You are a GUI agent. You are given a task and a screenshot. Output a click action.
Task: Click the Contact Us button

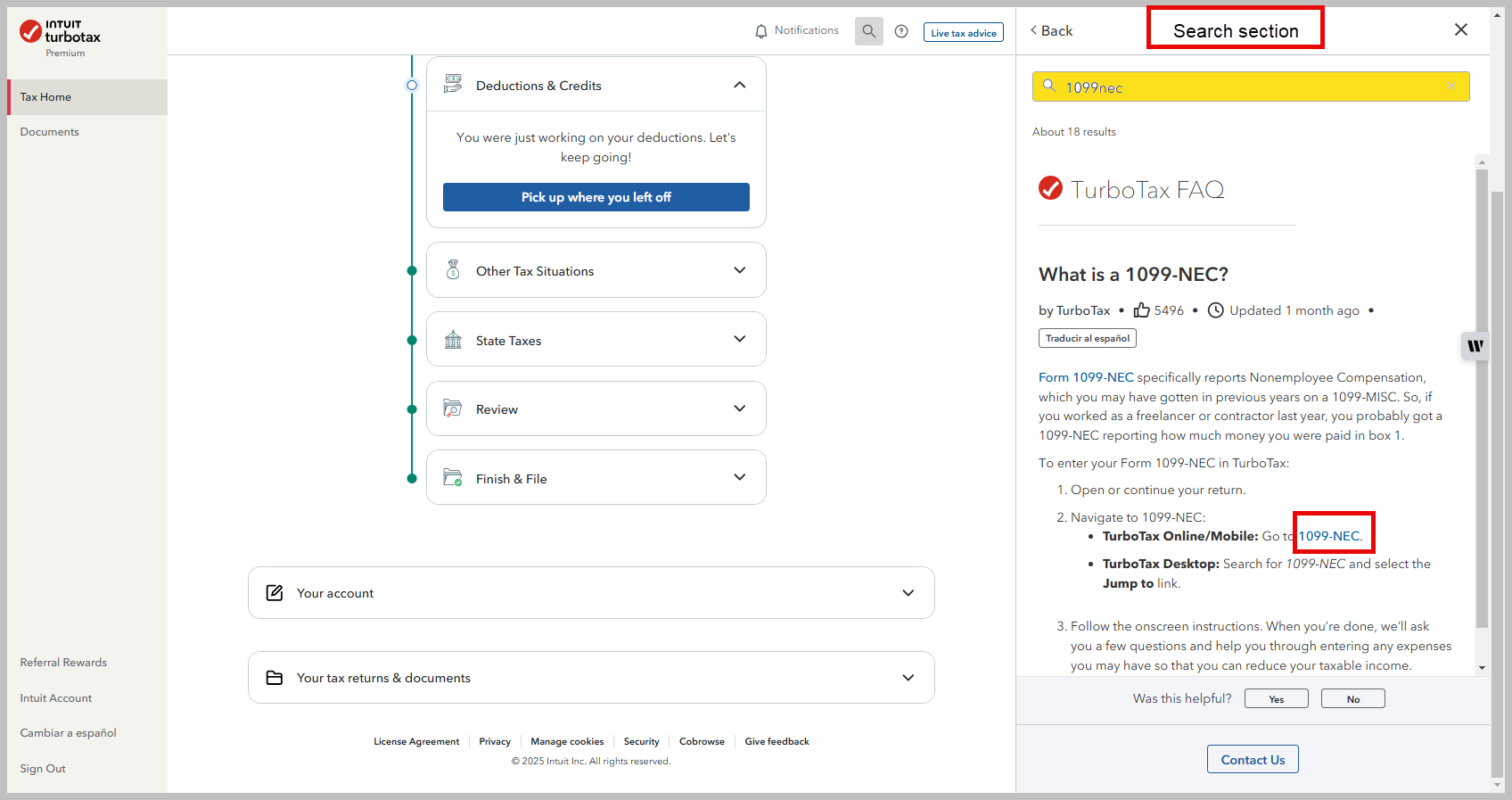tap(1253, 760)
